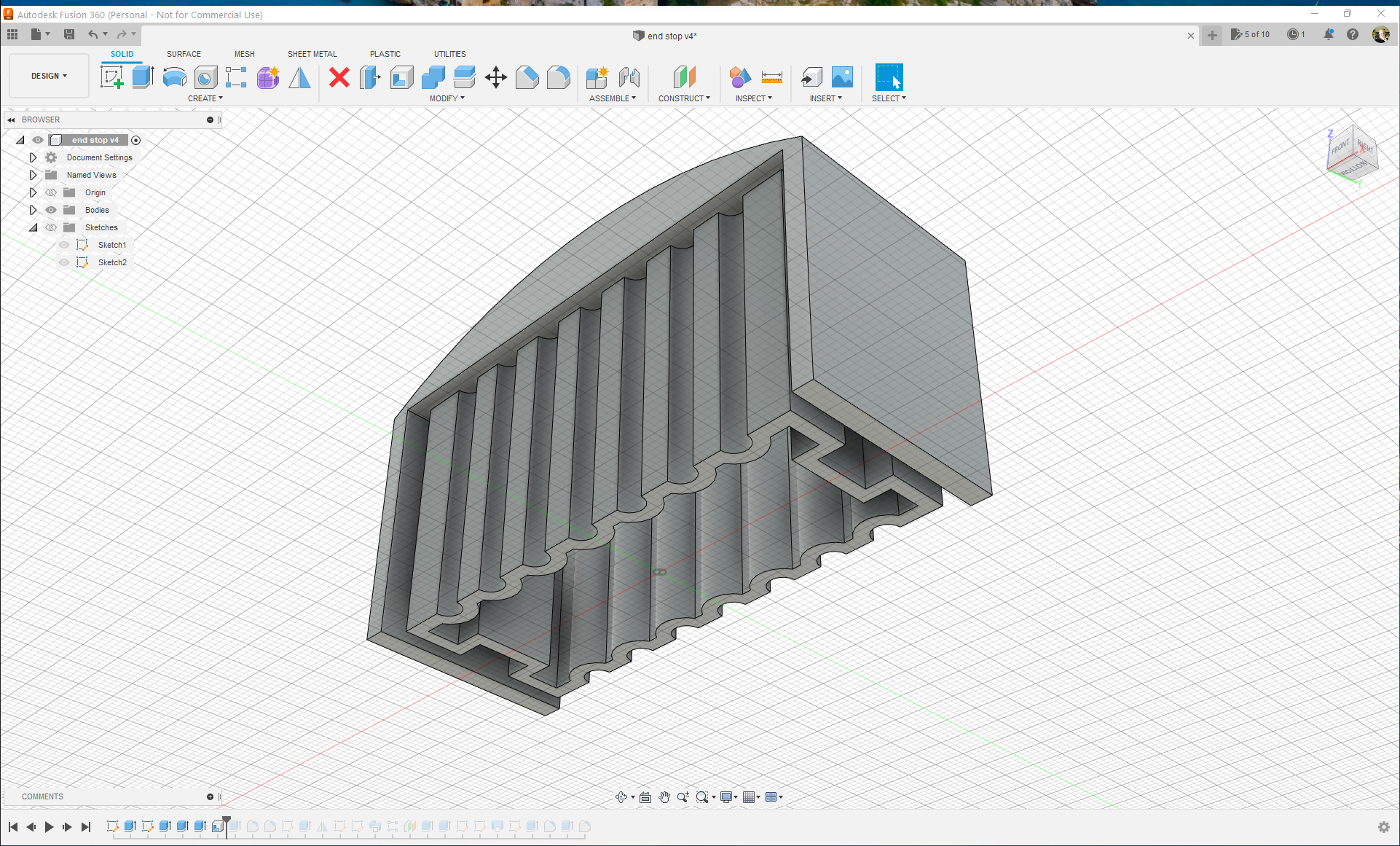Open the DESIGN workspace dropdown
The image size is (1400, 846).
[x=49, y=76]
